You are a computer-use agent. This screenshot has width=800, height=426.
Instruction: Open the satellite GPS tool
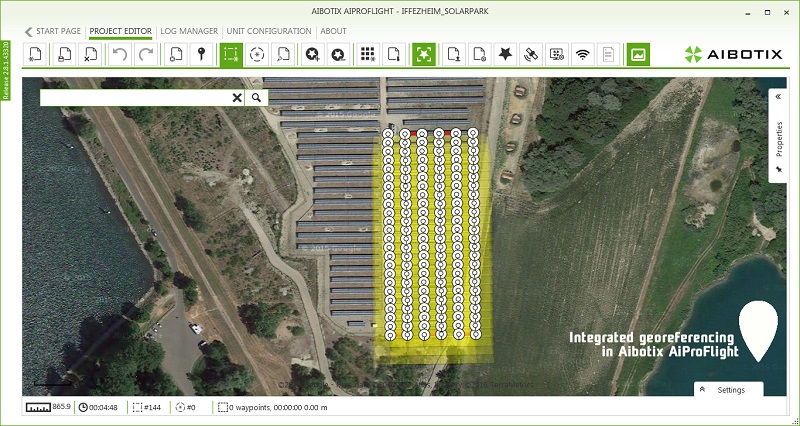point(531,54)
